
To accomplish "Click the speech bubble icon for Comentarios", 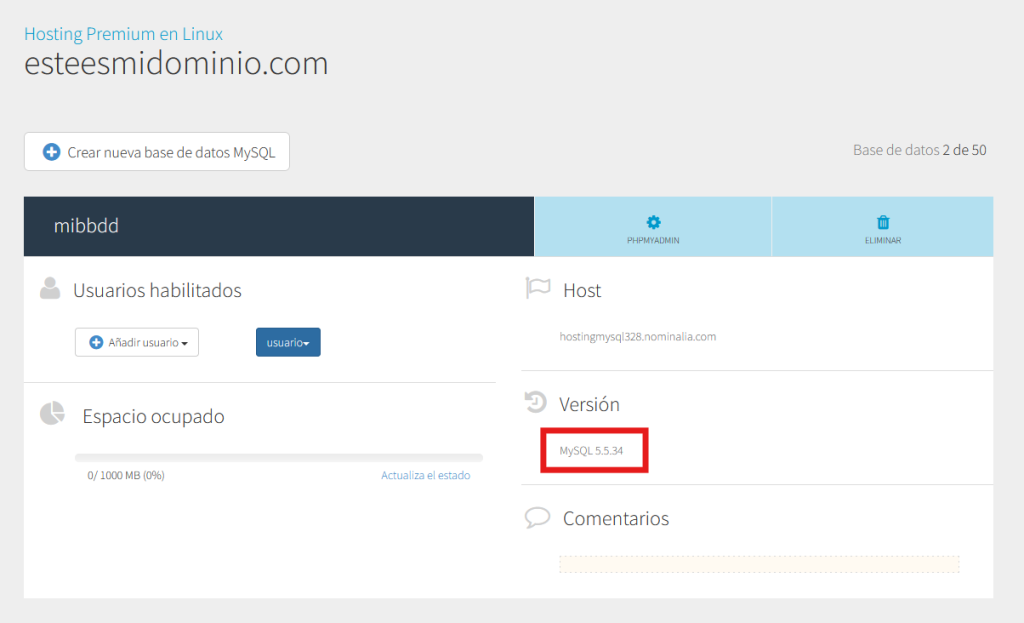I will click(538, 518).
